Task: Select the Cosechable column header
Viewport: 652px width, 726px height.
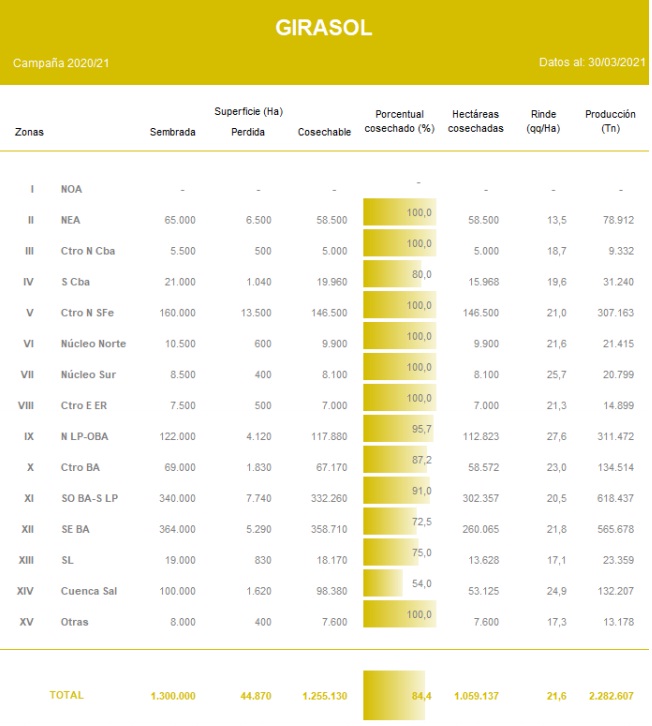Action: click(x=324, y=132)
